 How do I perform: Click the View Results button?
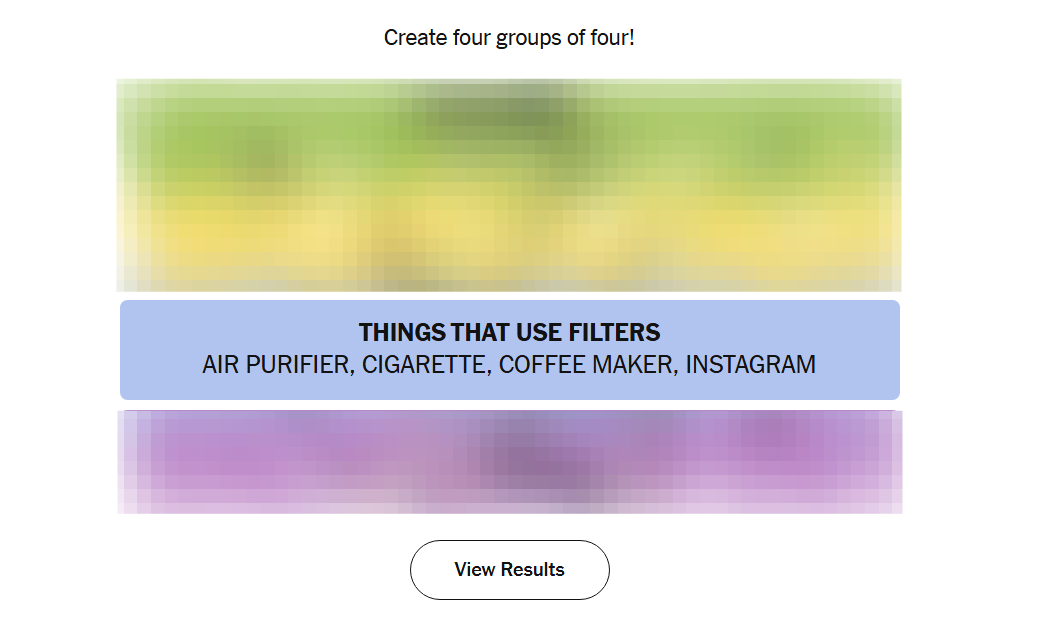click(509, 570)
